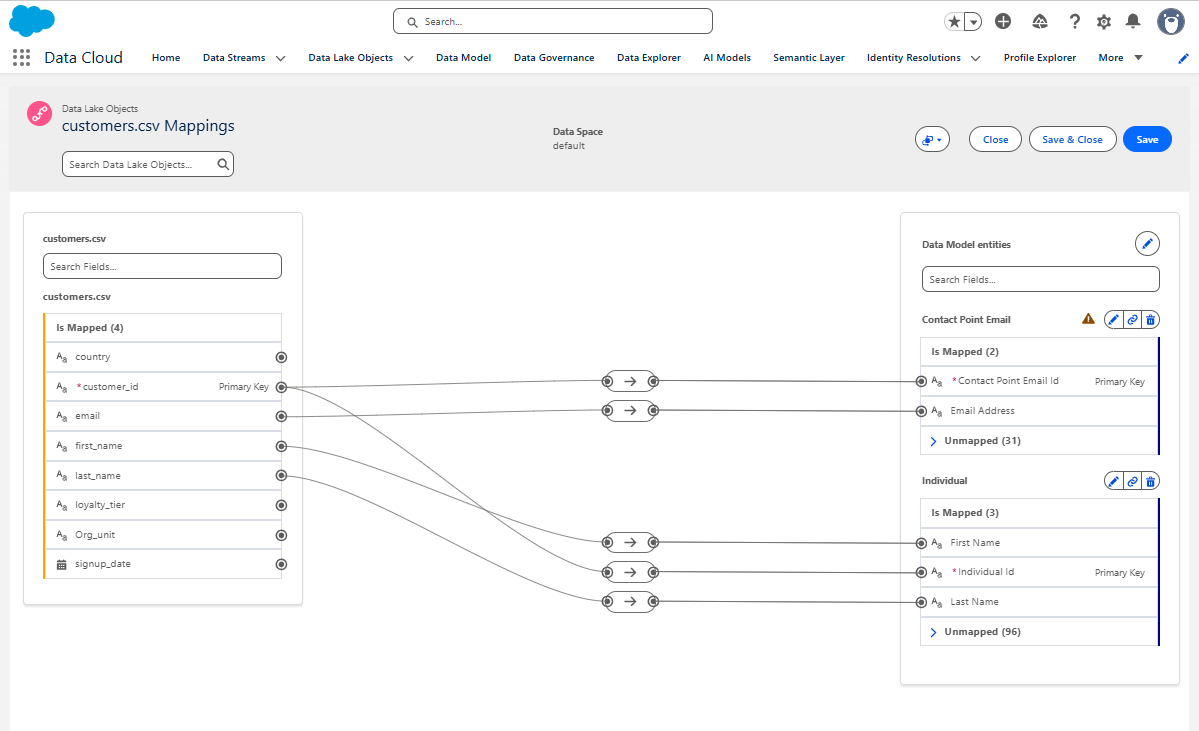The width and height of the screenshot is (1199, 731).
Task: Open the Setup gear icon
Action: tap(1103, 21)
